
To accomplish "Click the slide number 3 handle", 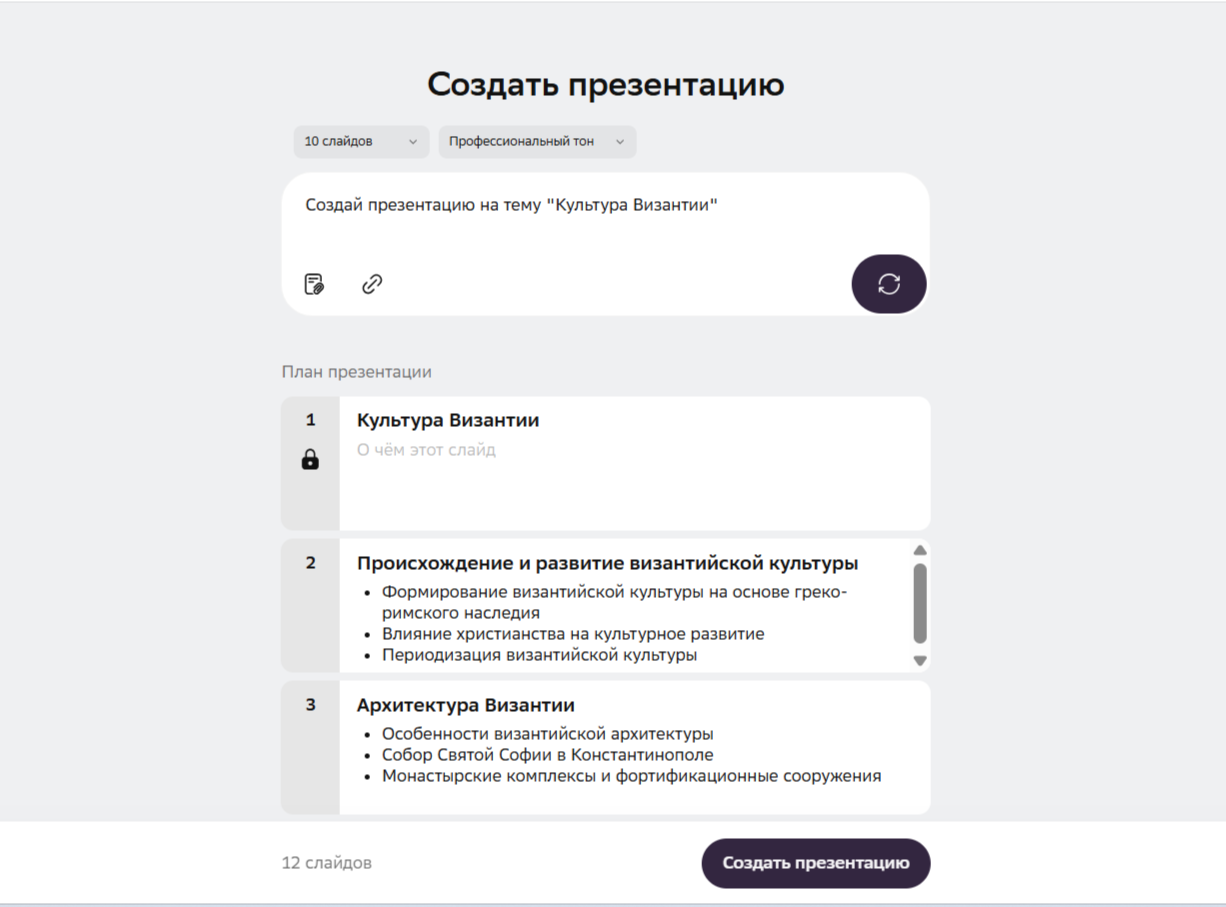I will click(x=310, y=705).
